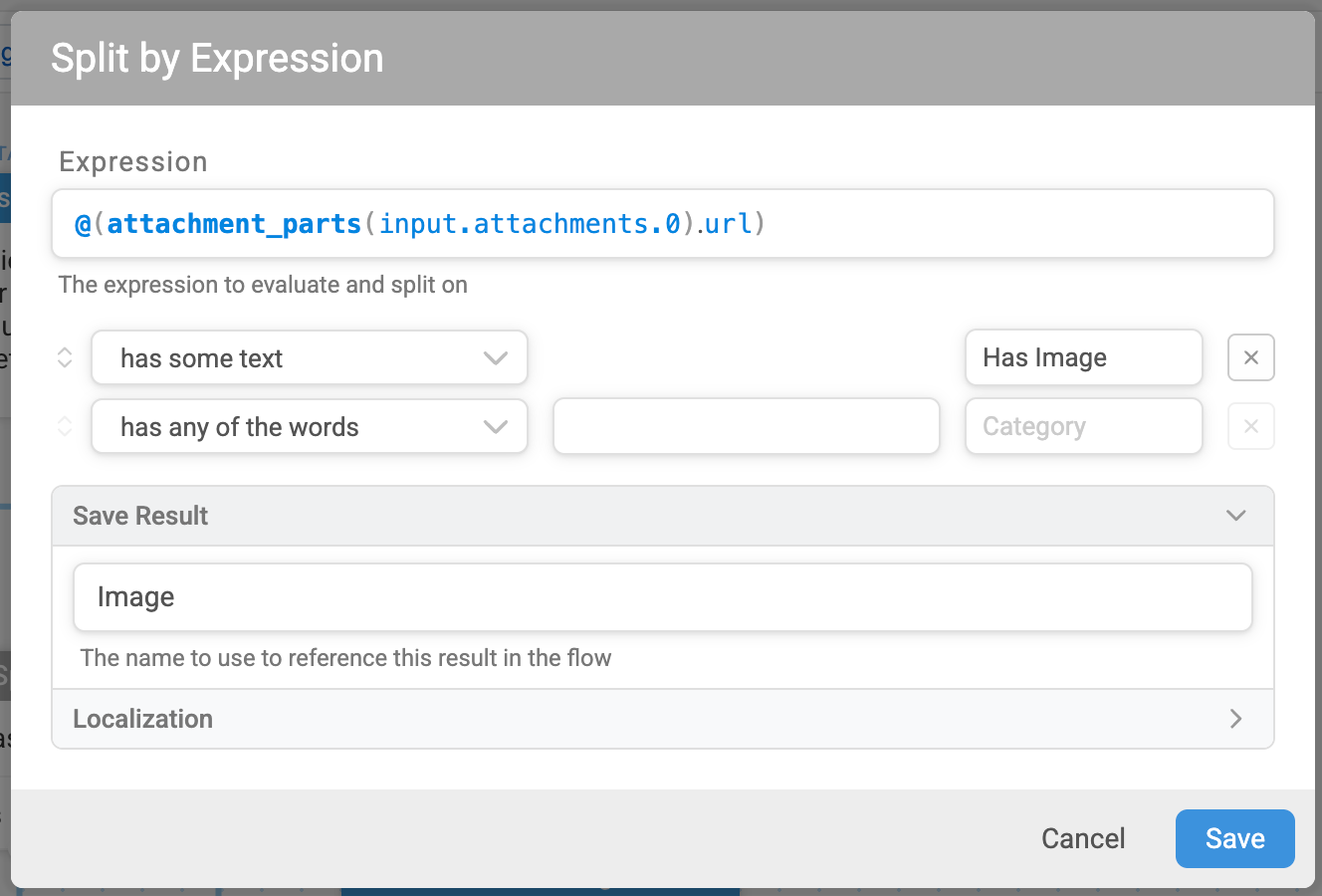The width and height of the screenshot is (1322, 896).
Task: Grab the reorder handle beside 'has some text'
Action: [65, 357]
